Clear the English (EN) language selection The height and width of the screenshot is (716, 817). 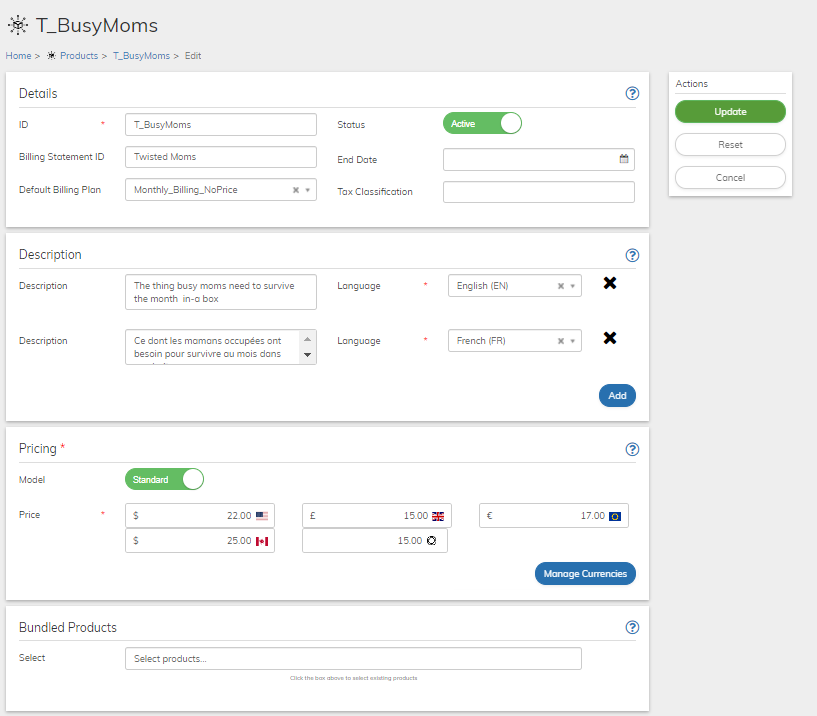tap(561, 286)
